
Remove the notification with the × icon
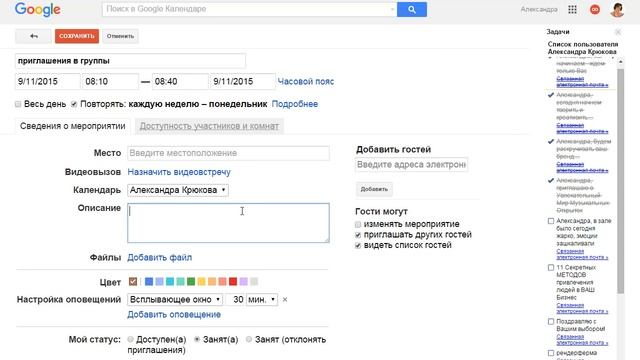pyautogui.click(x=285, y=300)
